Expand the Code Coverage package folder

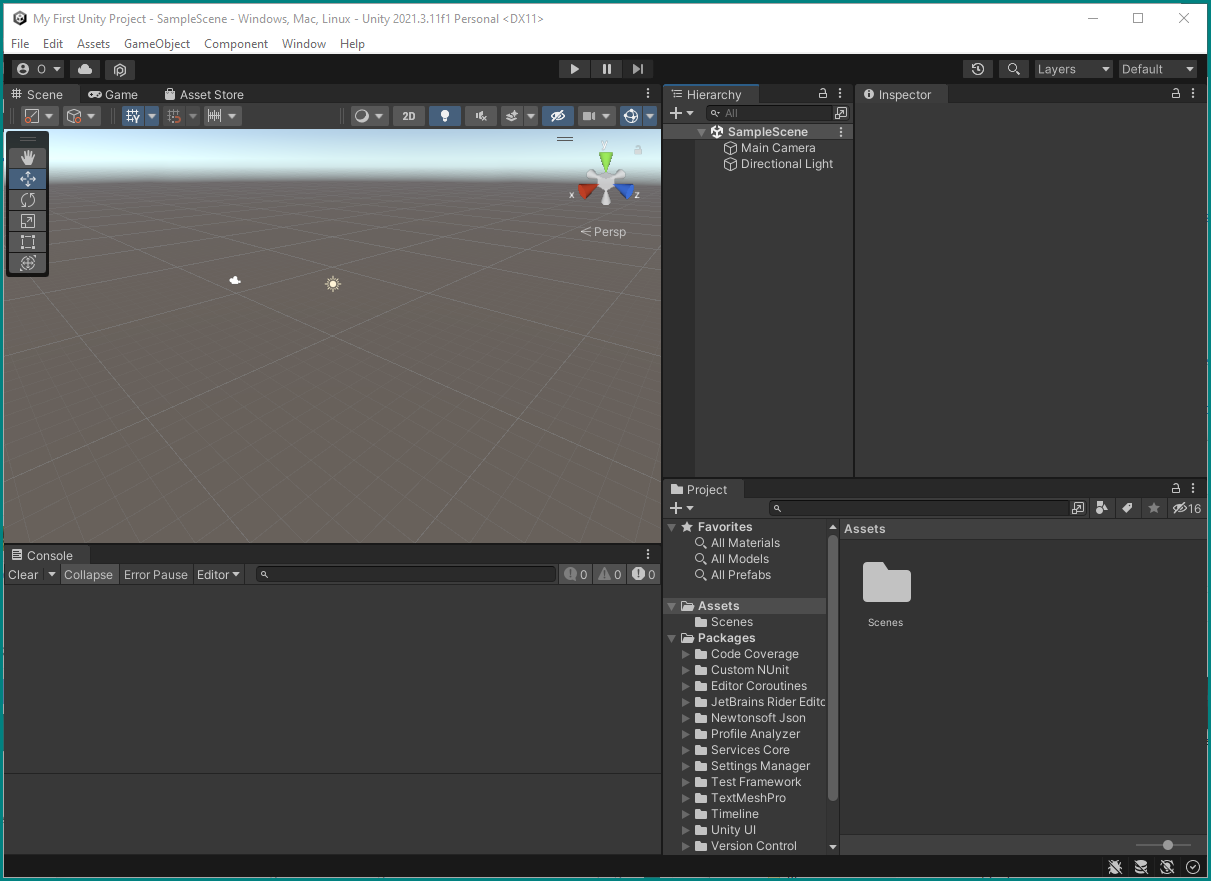(686, 654)
